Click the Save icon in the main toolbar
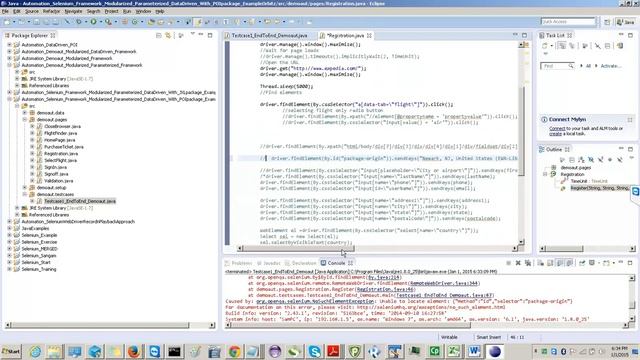640x360 pixels. click(x=36, y=22)
